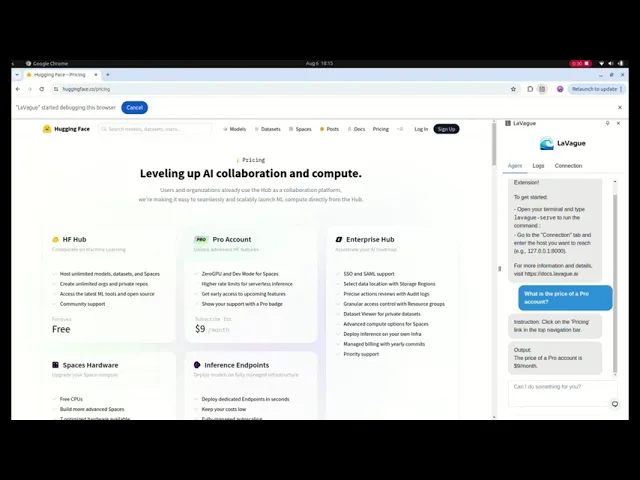Open Google Chrome app menu in top bar
640x480 pixels.
47,64
